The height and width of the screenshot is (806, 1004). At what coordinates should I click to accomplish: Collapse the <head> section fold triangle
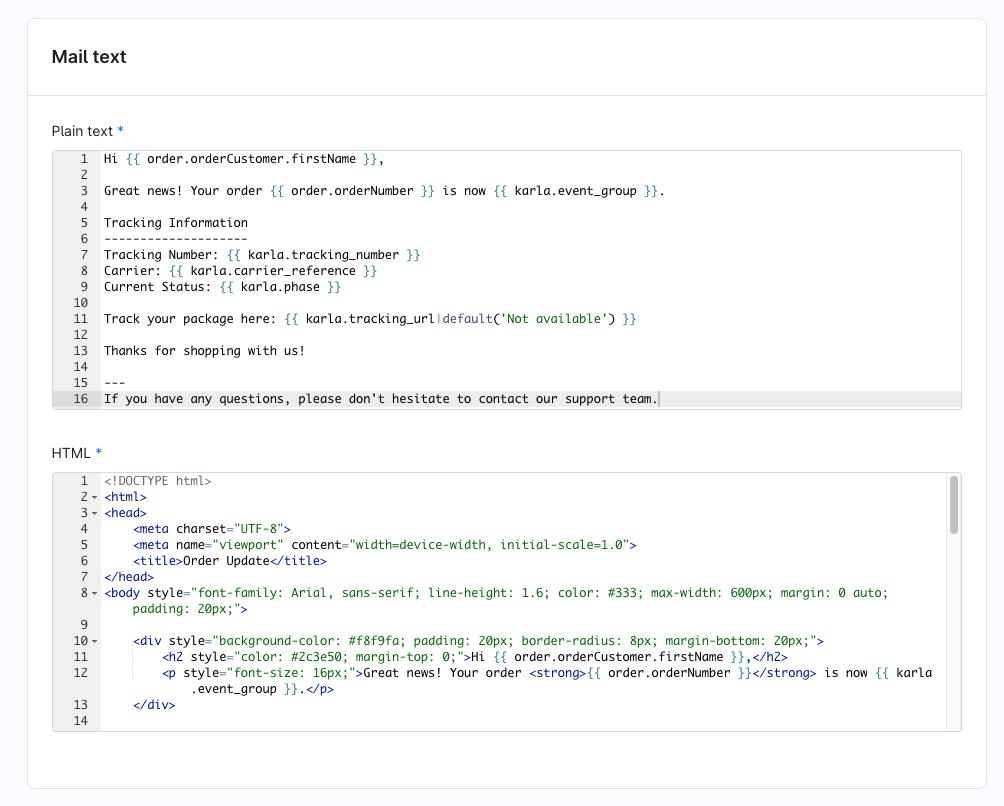(94, 512)
